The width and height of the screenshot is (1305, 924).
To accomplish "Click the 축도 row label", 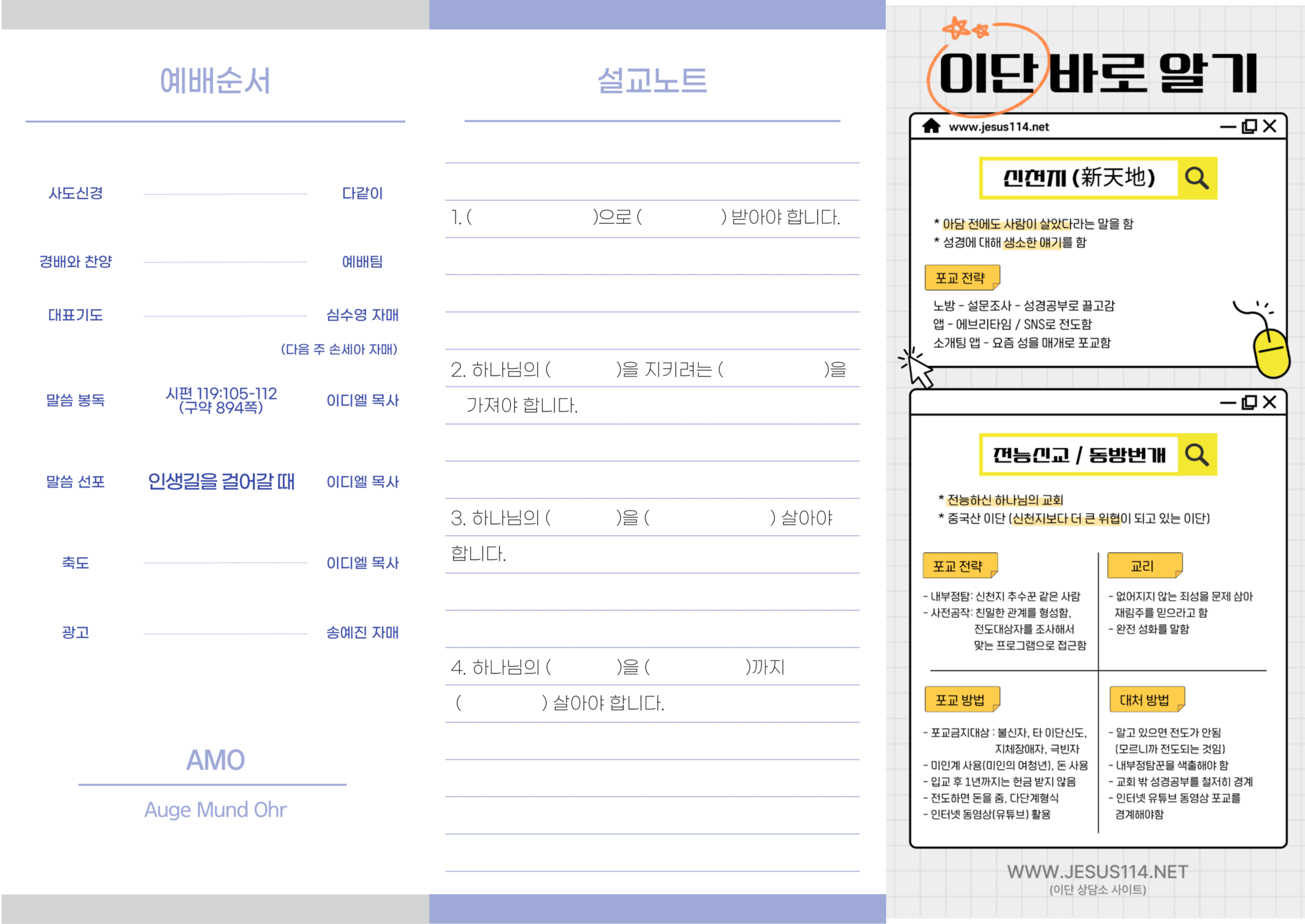I will (x=76, y=563).
